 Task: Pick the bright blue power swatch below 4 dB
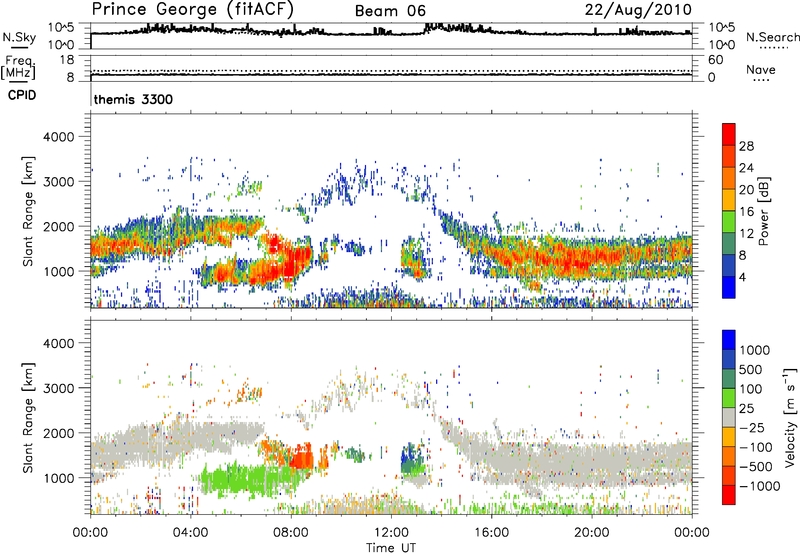click(729, 288)
